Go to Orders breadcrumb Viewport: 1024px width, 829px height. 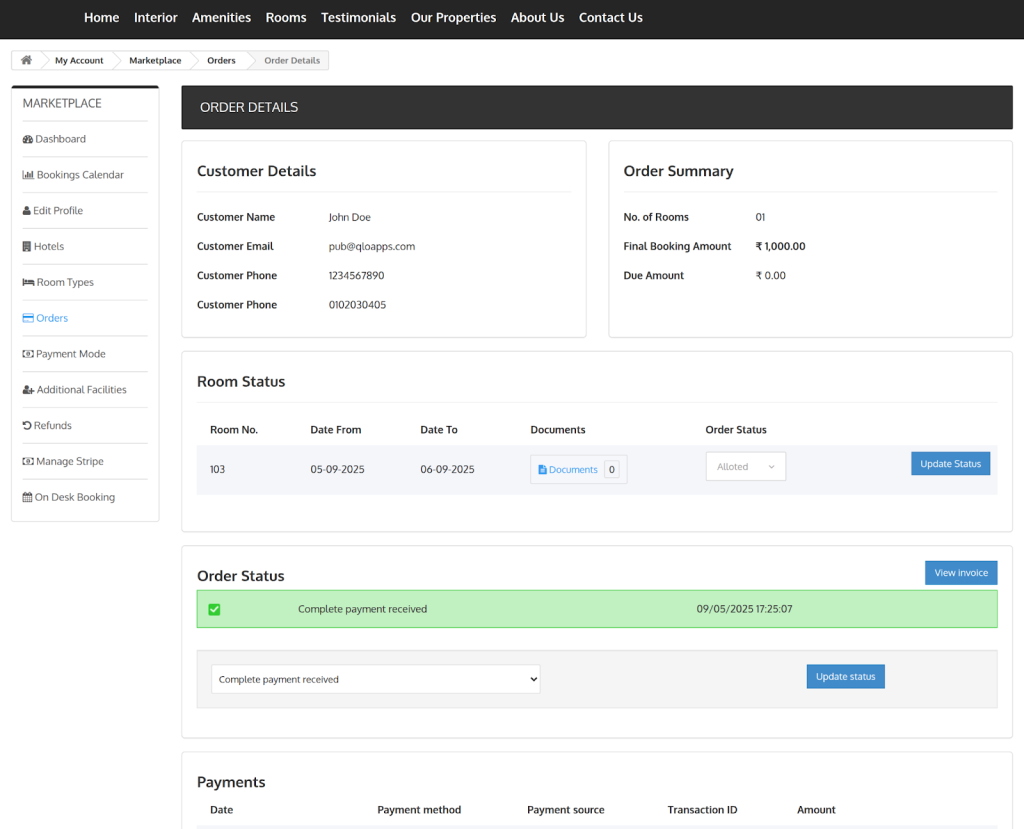221,60
